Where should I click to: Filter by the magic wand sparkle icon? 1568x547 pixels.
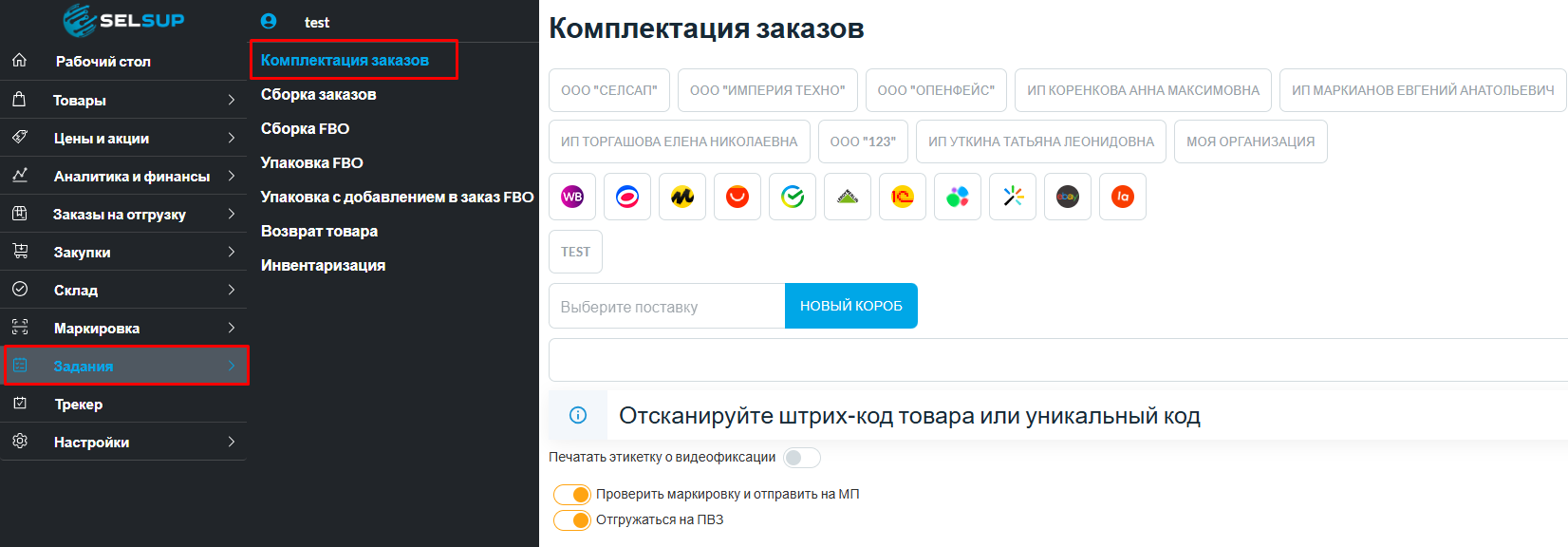(x=1013, y=197)
